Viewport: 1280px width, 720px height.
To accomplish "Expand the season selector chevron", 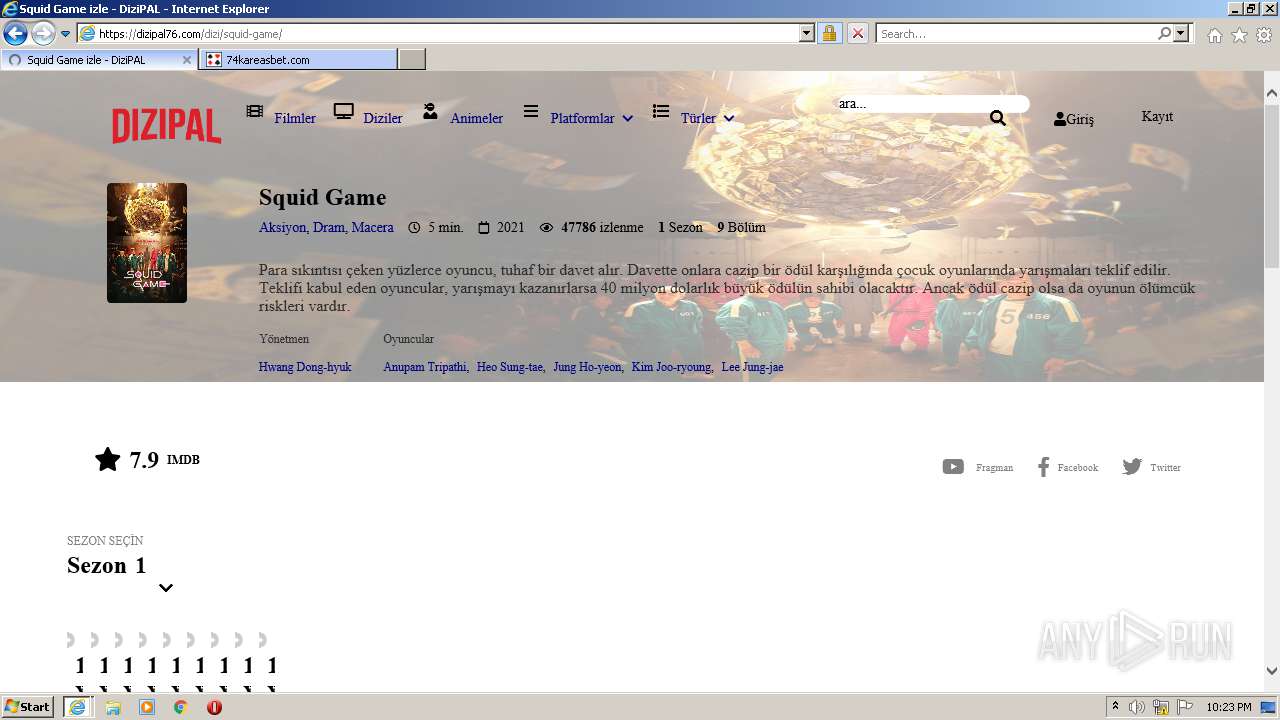I will pos(166,588).
